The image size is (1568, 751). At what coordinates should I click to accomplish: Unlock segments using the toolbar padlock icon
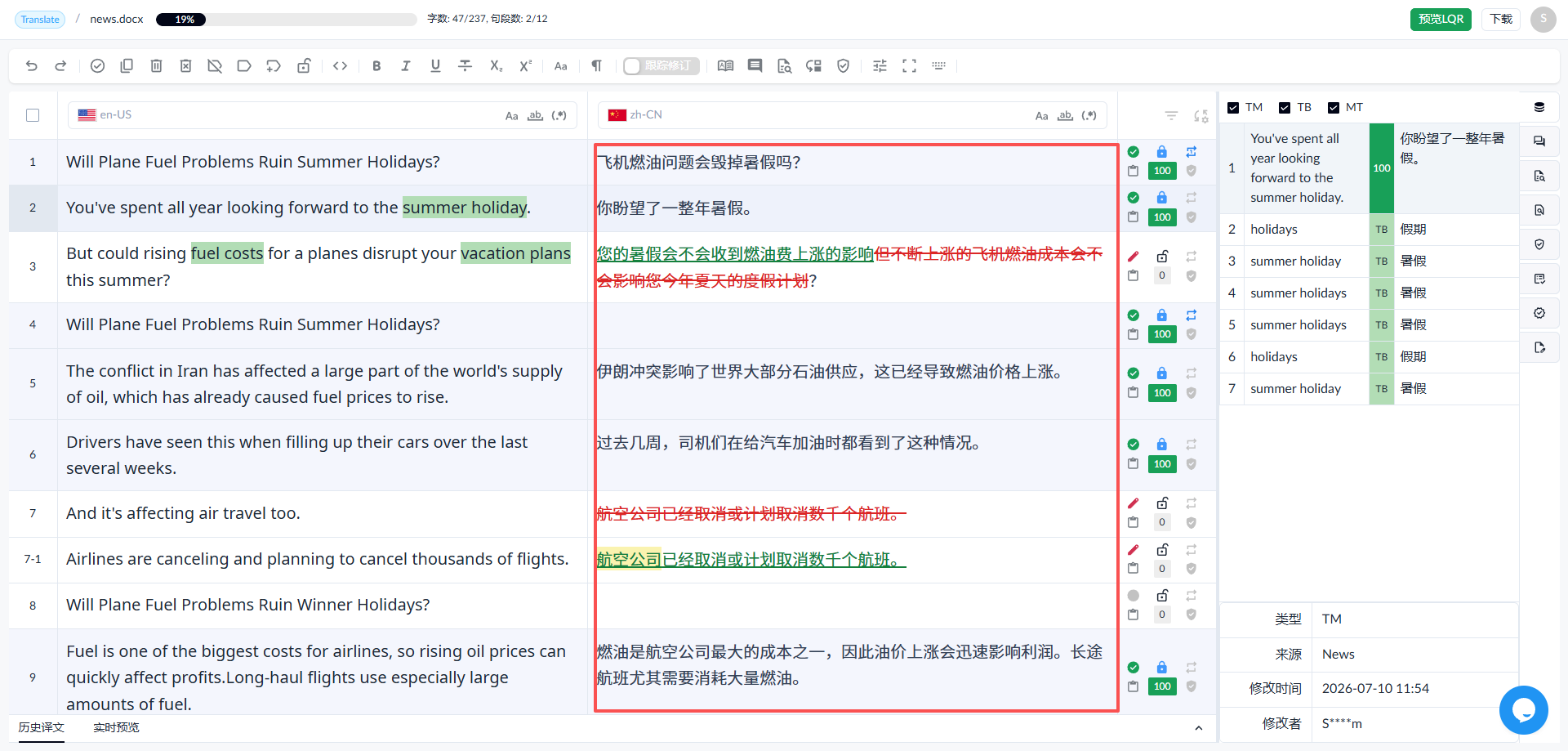point(304,66)
